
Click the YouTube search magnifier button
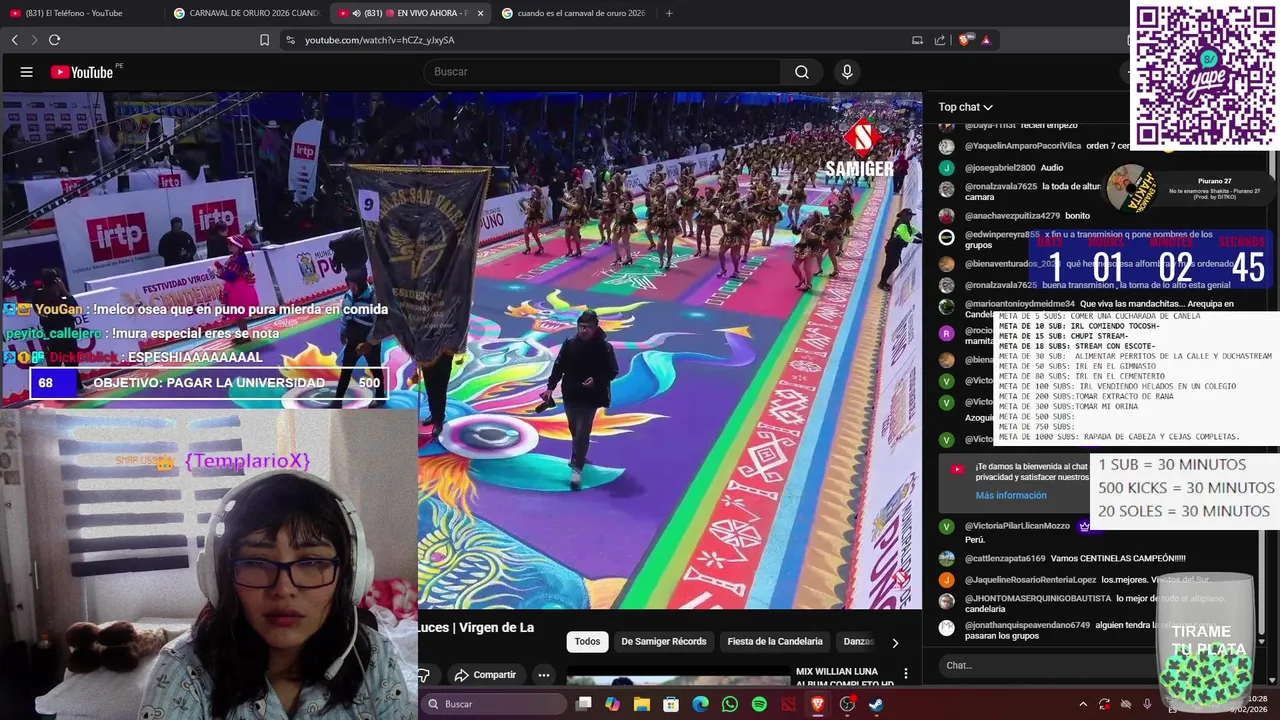coord(801,72)
